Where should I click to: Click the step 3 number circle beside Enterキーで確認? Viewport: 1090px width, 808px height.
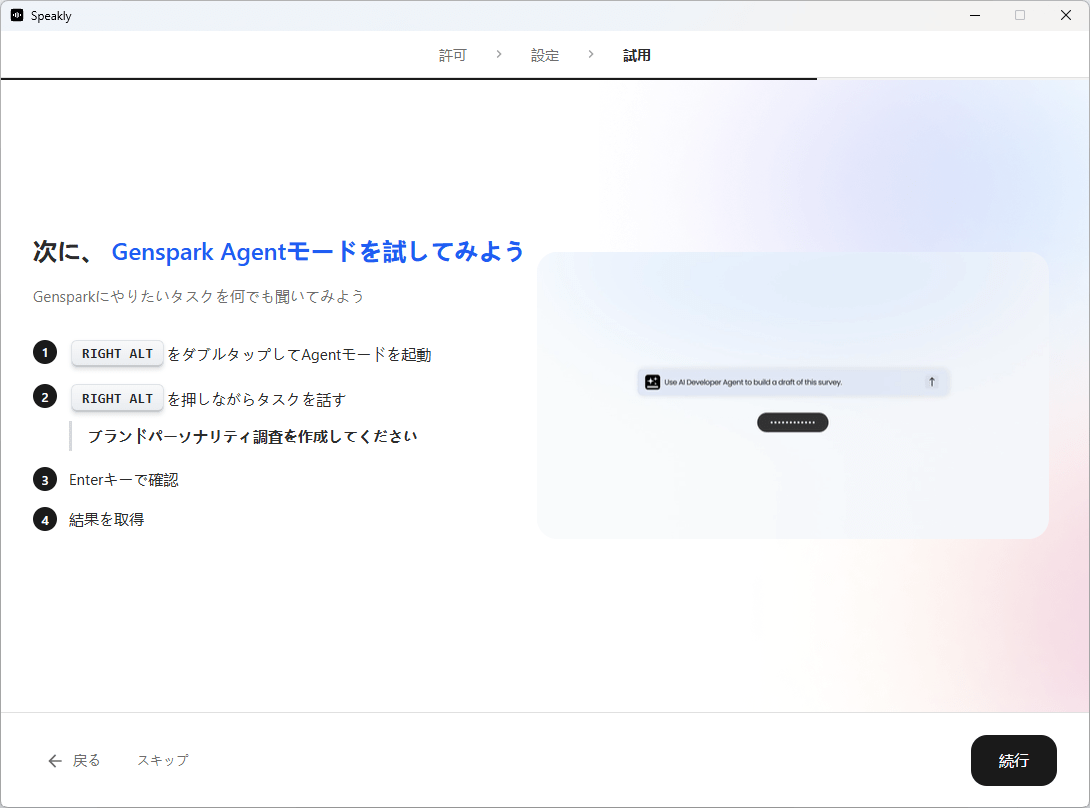45,479
